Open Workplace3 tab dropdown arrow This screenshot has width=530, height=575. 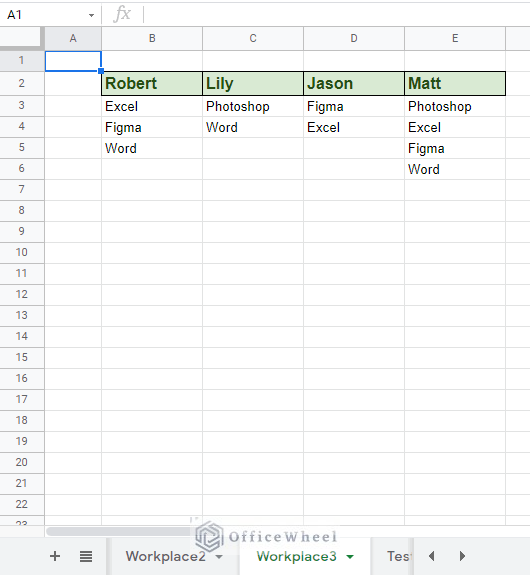[350, 557]
